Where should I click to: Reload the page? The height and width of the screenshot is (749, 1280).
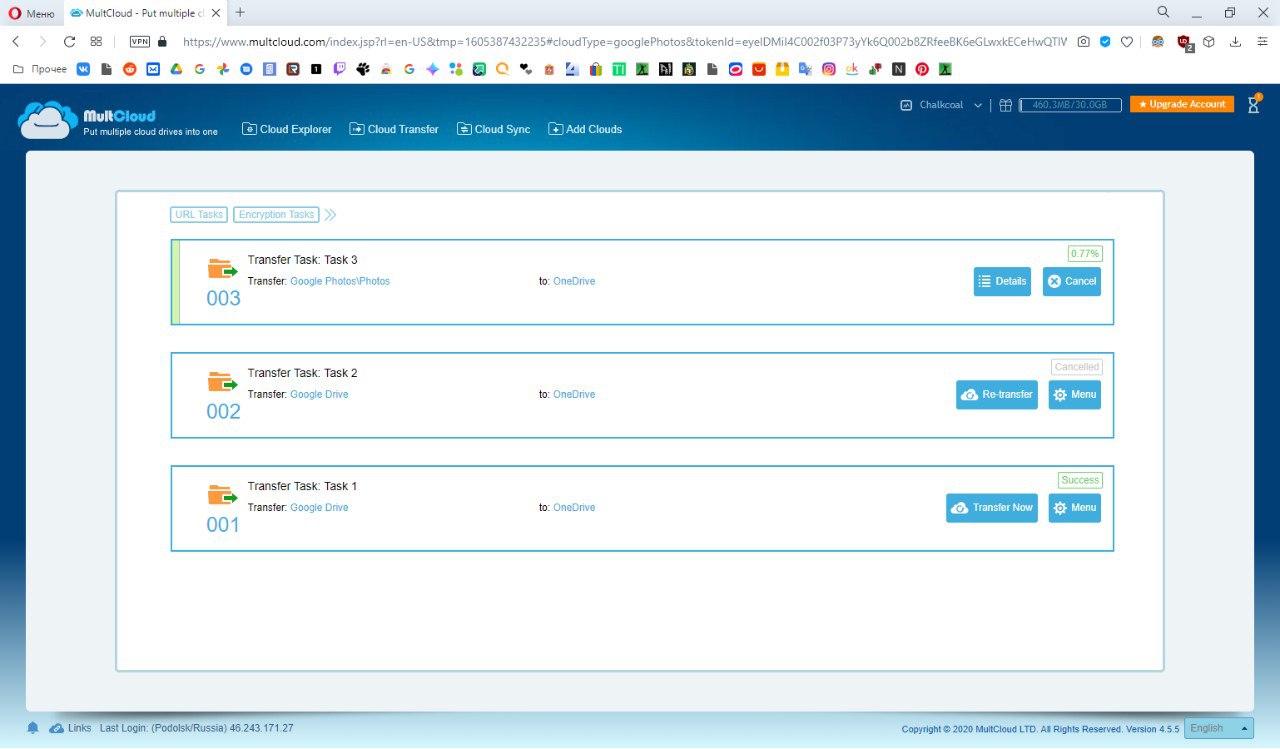point(69,42)
